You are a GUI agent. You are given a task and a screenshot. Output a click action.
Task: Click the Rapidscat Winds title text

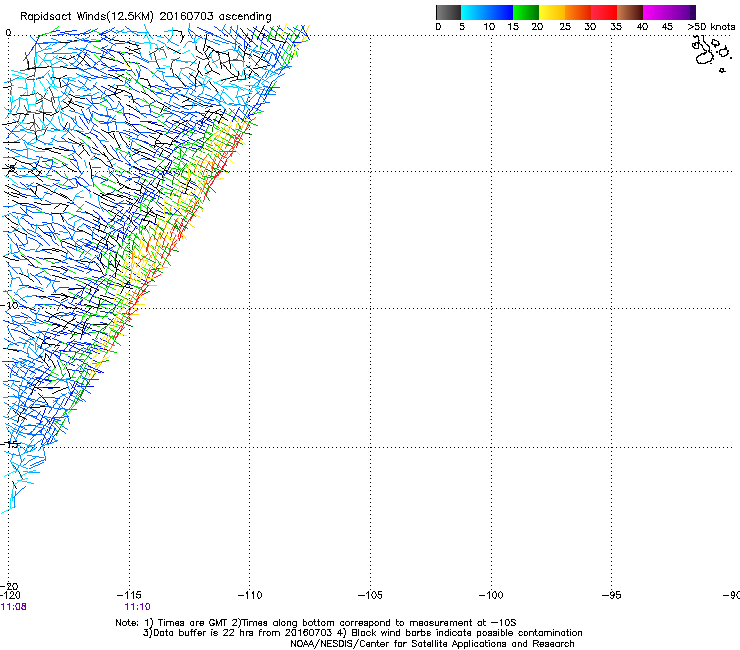pyautogui.click(x=145, y=17)
